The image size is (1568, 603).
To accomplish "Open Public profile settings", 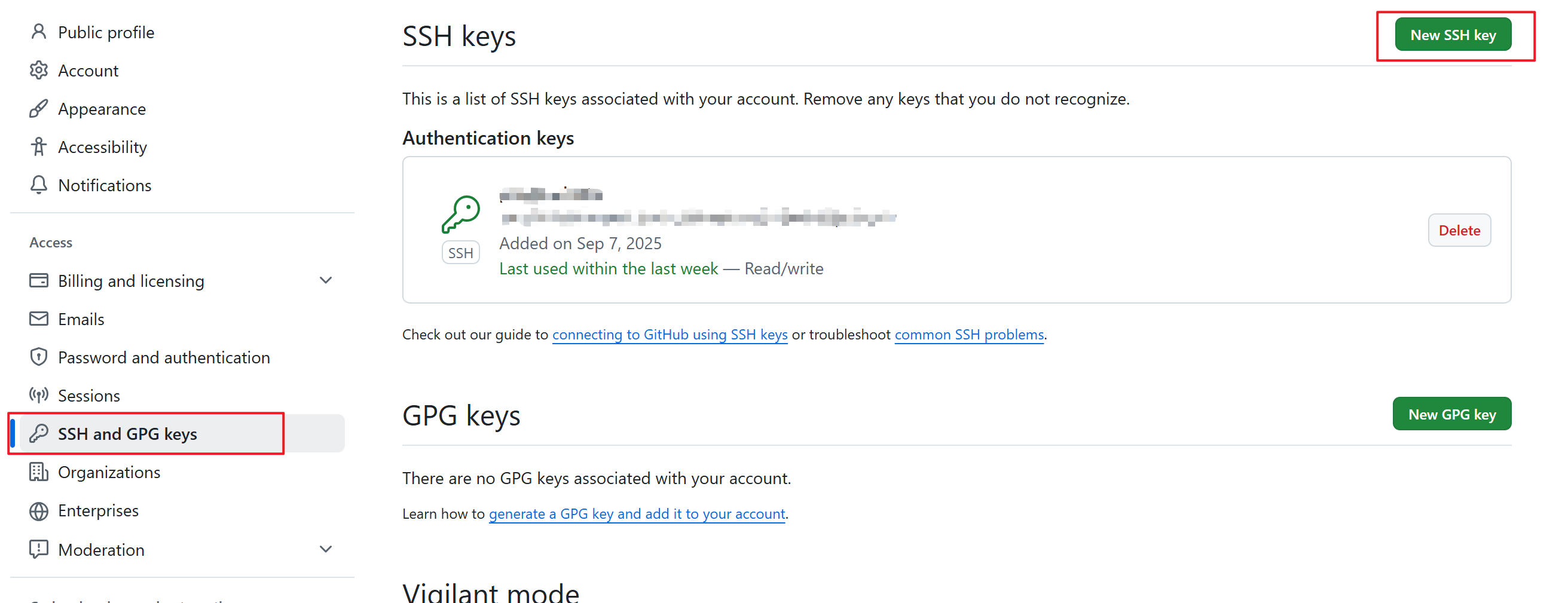I will [x=106, y=32].
